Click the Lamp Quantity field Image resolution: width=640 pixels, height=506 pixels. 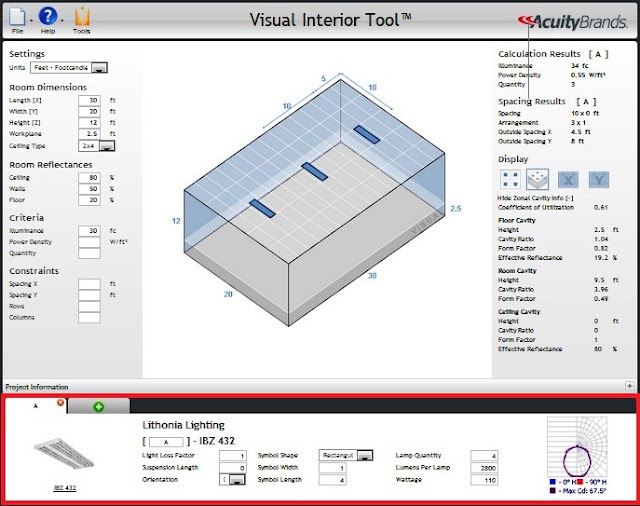pyautogui.click(x=484, y=455)
